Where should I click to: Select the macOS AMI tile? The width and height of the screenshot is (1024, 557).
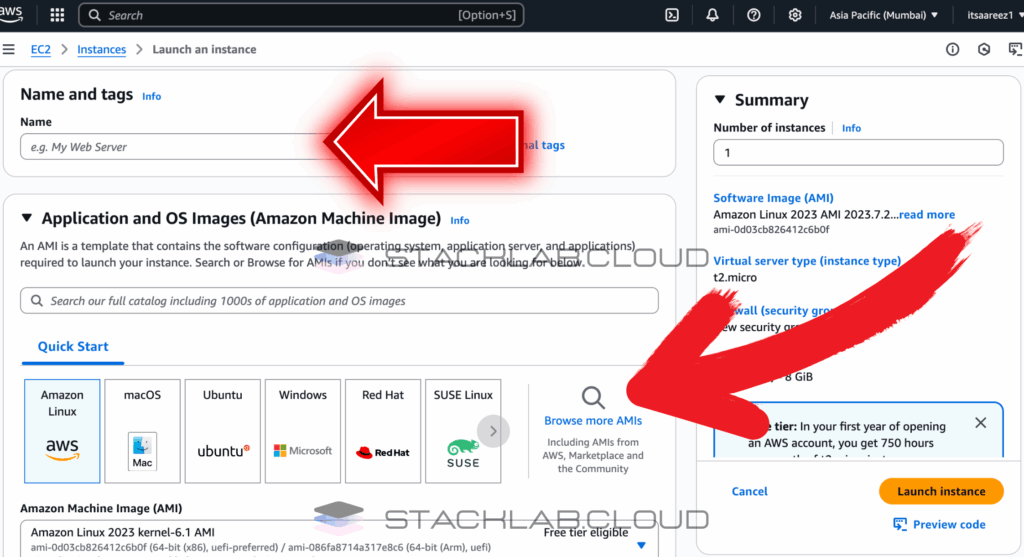pos(142,431)
